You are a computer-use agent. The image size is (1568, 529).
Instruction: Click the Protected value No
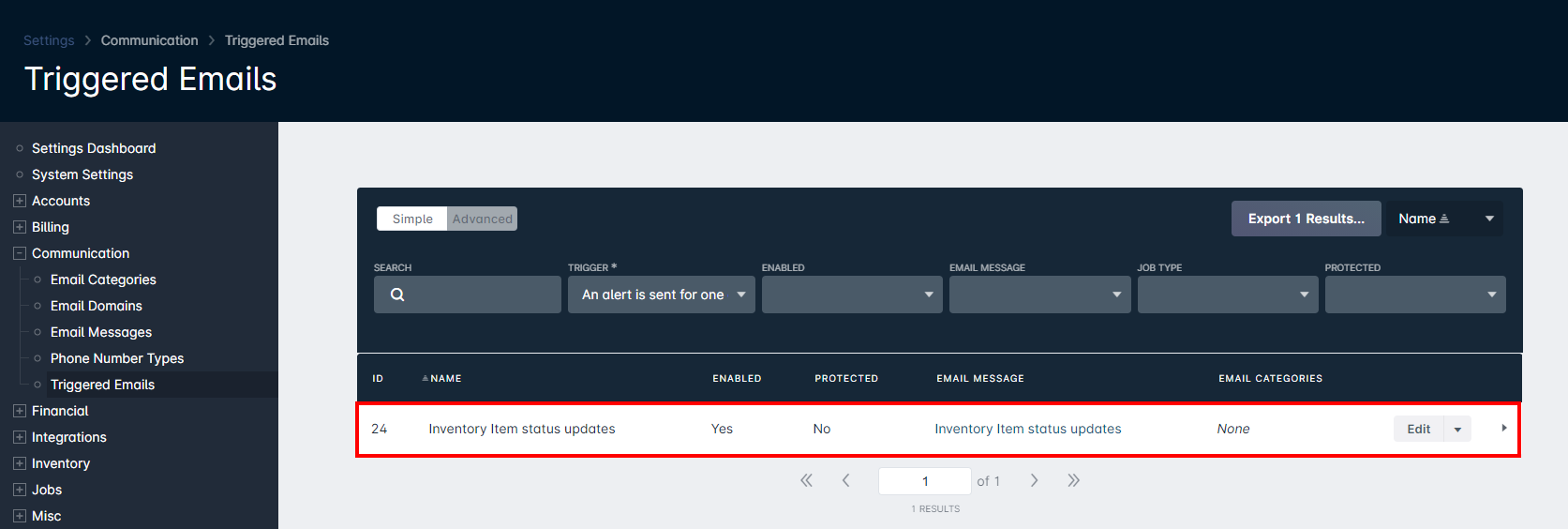(822, 429)
